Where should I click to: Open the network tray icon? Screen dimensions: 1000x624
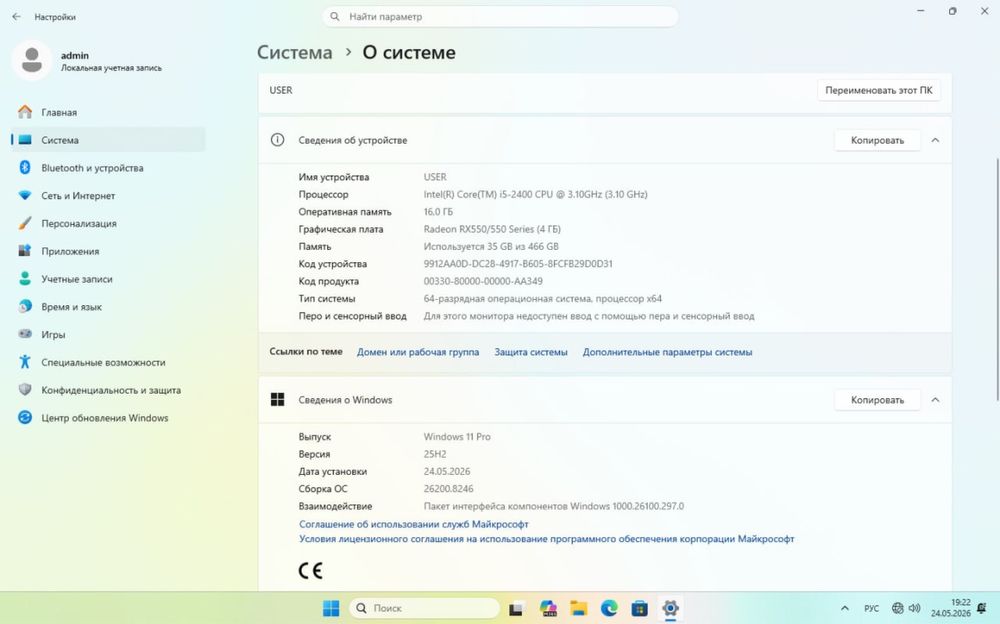coord(897,608)
